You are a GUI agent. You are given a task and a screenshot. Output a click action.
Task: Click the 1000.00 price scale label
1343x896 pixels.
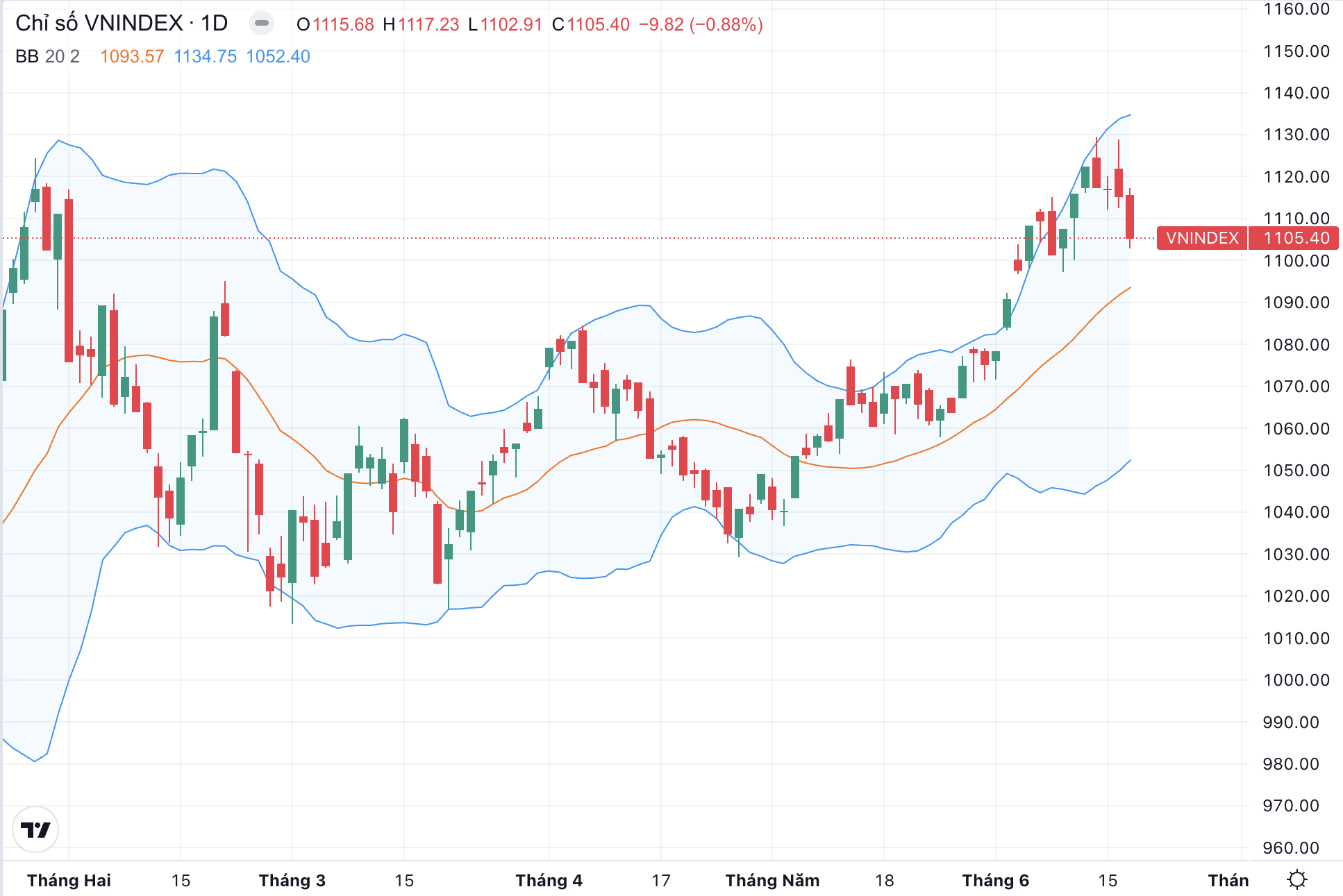[x=1296, y=680]
